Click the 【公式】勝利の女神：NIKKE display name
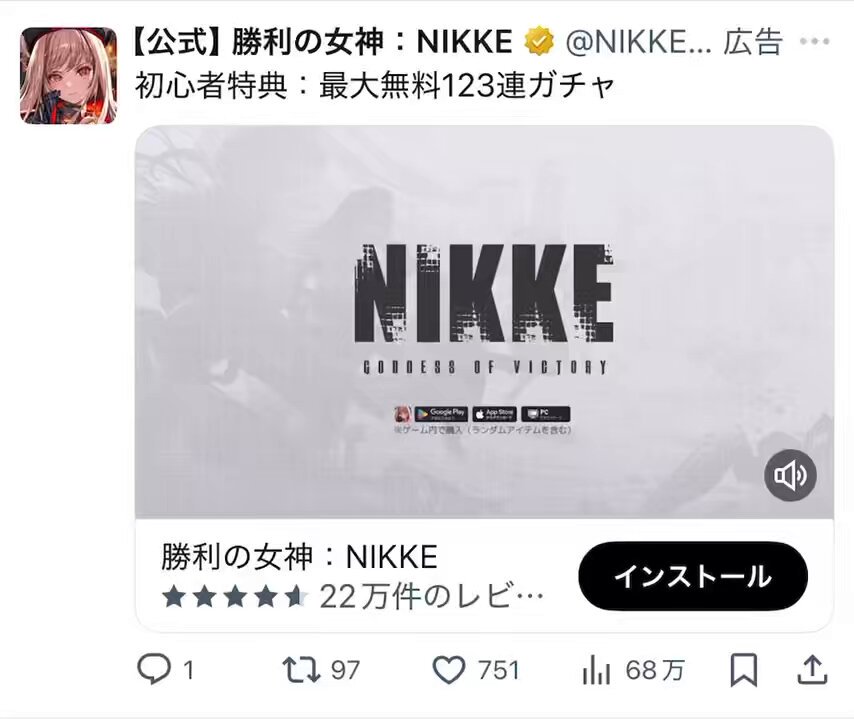 point(322,41)
